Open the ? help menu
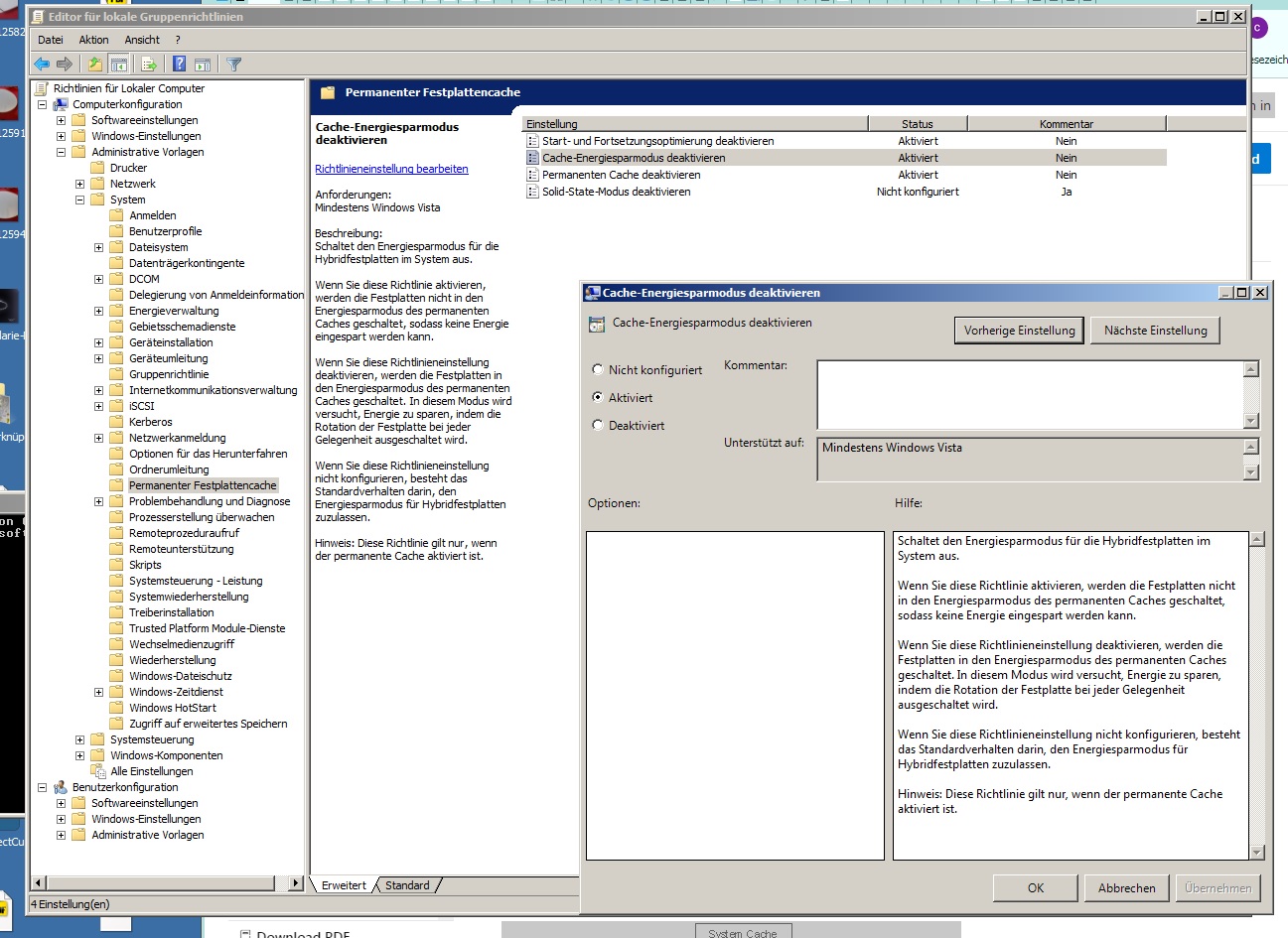Image resolution: width=1288 pixels, height=938 pixels. [178, 40]
